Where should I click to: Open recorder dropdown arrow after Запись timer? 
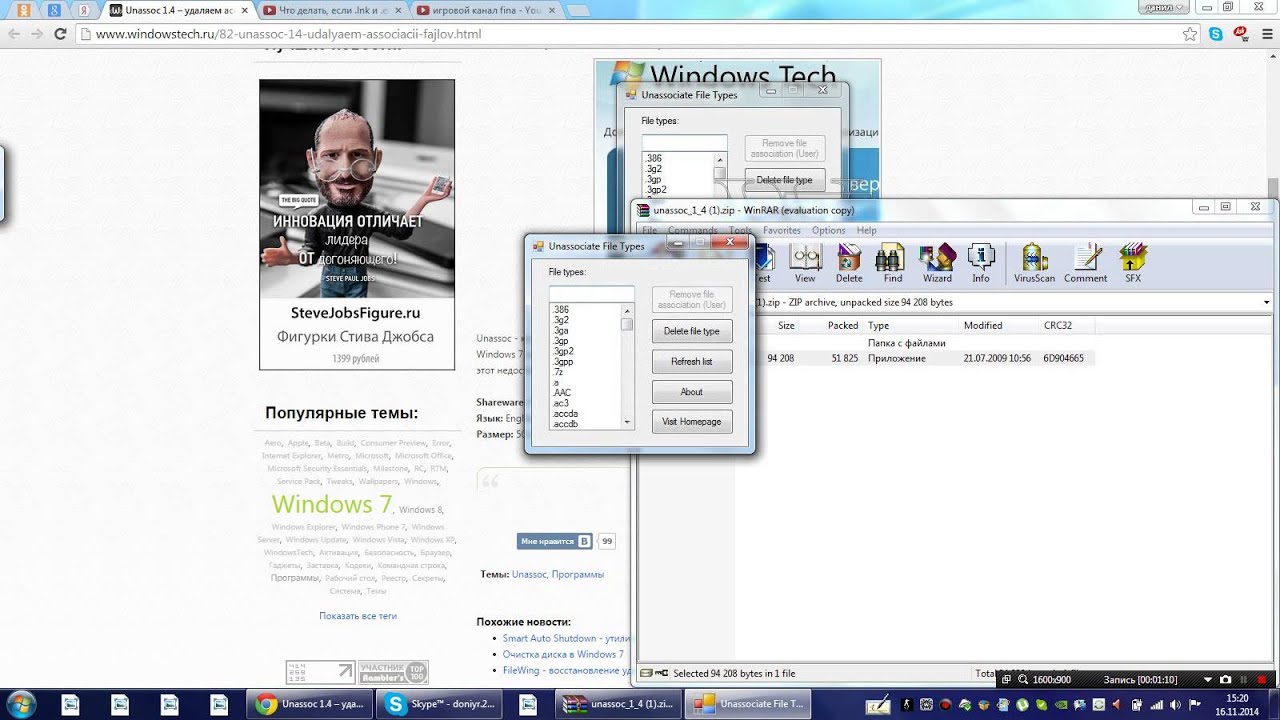pyautogui.click(x=1208, y=680)
